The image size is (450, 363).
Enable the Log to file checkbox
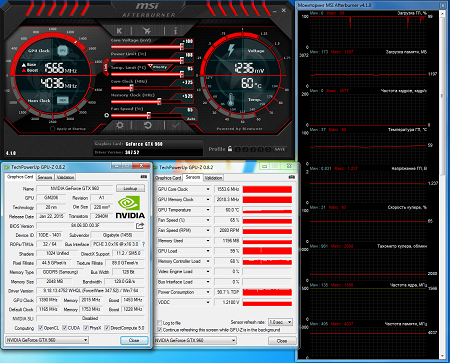click(159, 323)
